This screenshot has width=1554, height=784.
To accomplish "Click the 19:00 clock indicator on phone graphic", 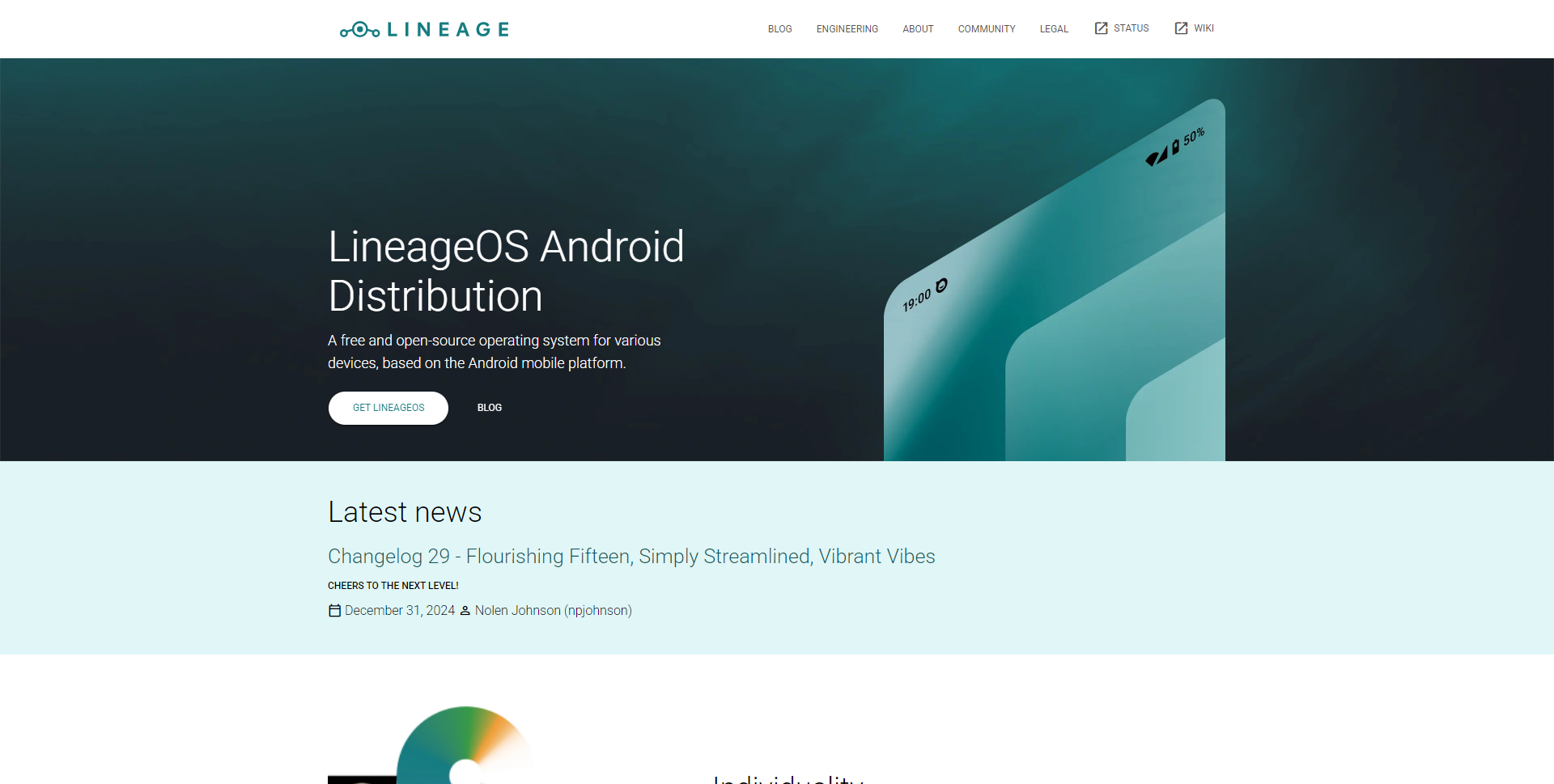I will (917, 301).
